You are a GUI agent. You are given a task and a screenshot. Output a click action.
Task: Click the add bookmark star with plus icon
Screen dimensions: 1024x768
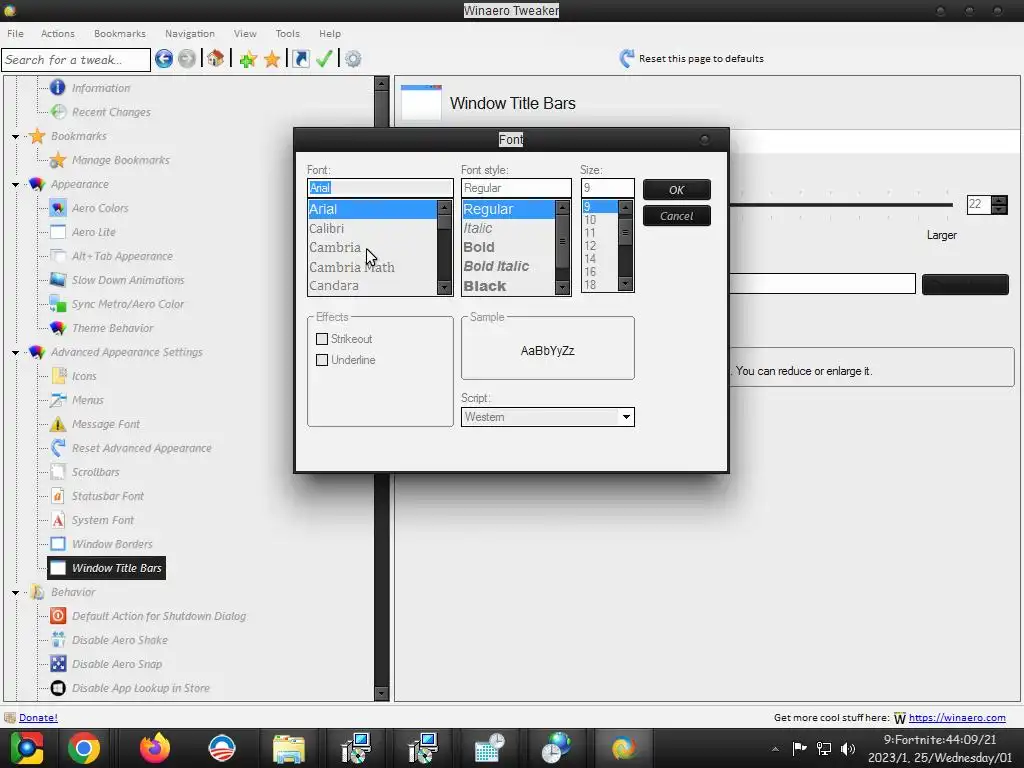248,59
